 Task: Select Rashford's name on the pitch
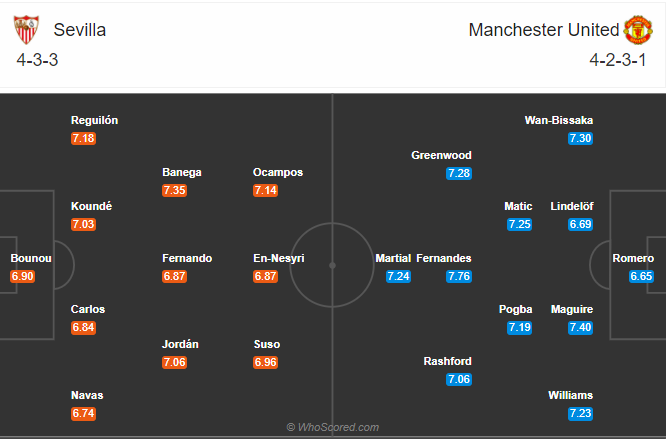(447, 361)
